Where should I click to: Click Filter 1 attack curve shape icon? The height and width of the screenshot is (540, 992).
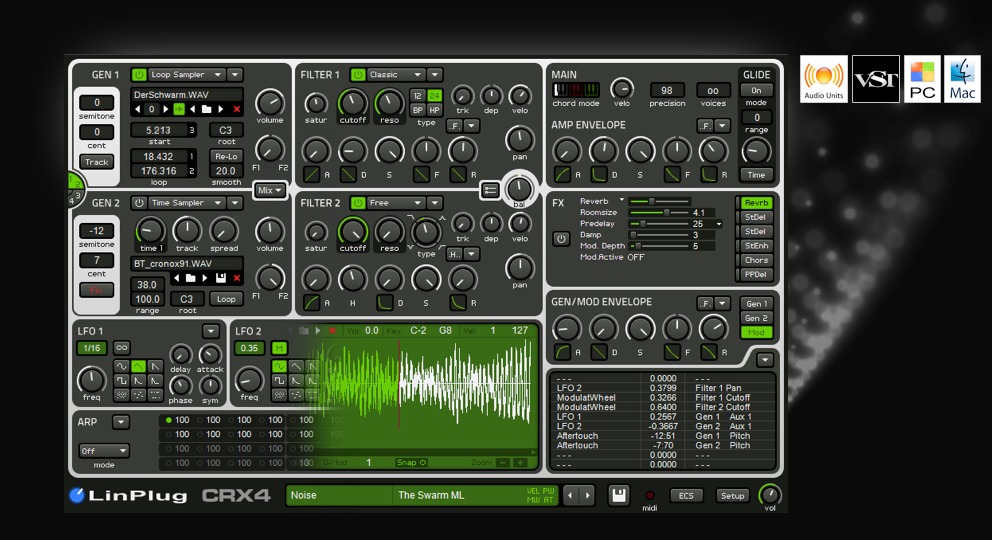point(311,175)
